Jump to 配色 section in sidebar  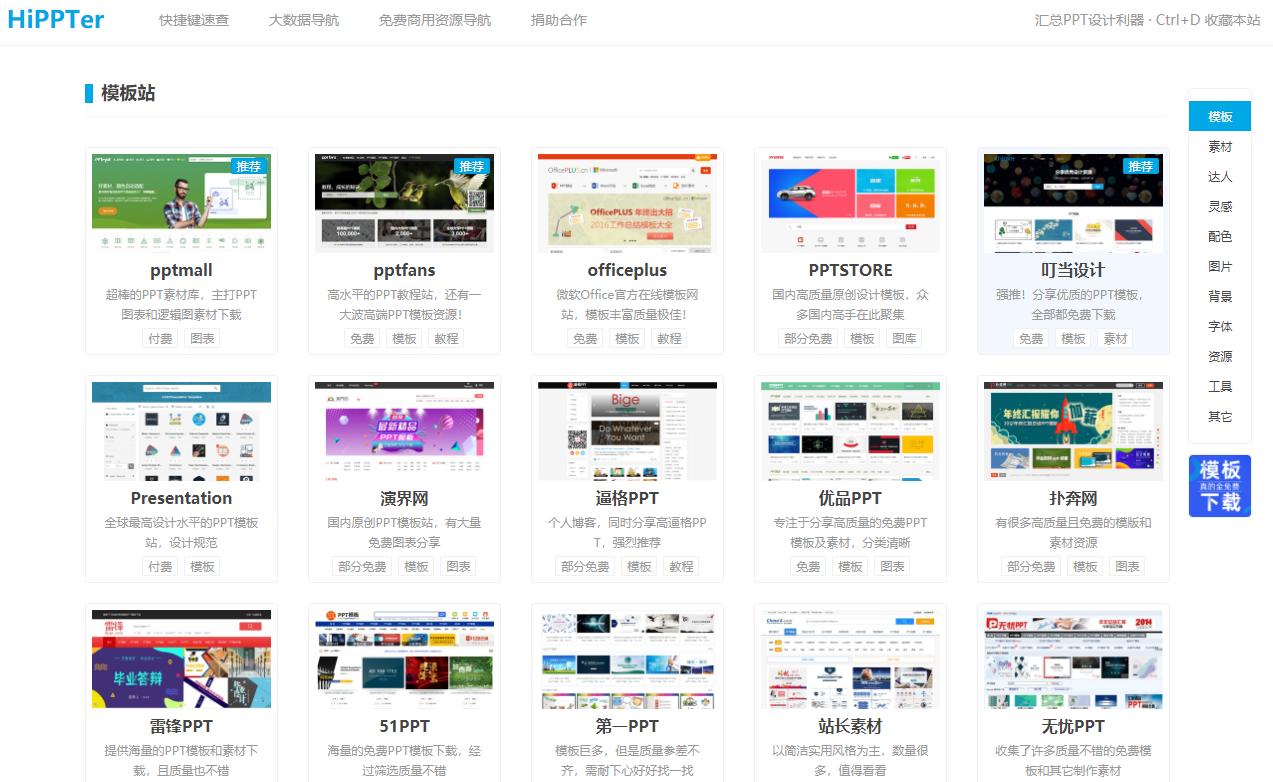[x=1220, y=237]
